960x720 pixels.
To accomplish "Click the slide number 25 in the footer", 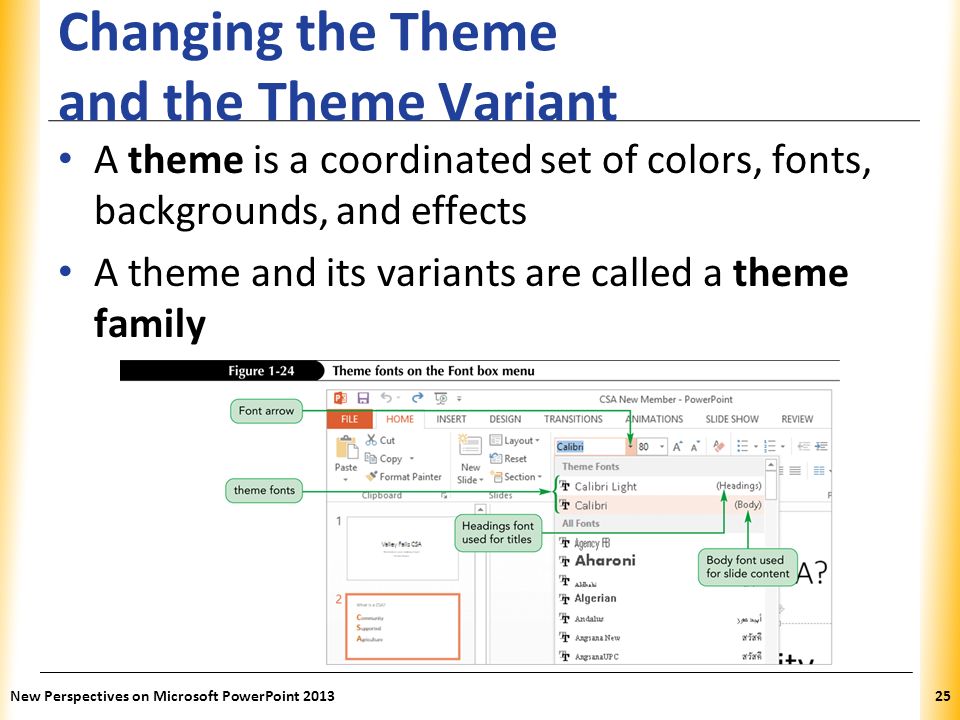I will pyautogui.click(x=942, y=696).
